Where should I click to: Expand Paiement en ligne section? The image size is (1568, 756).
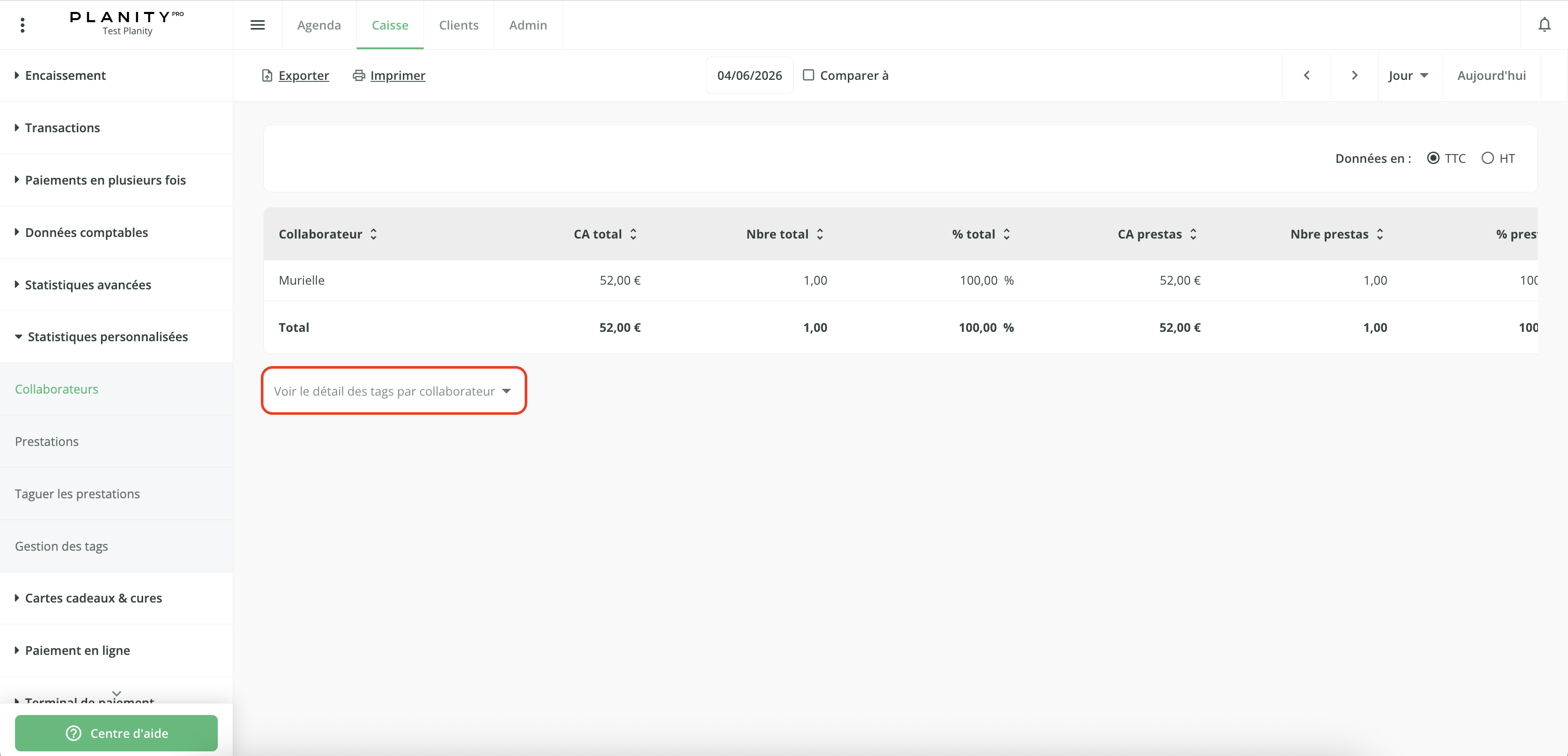[x=116, y=651]
